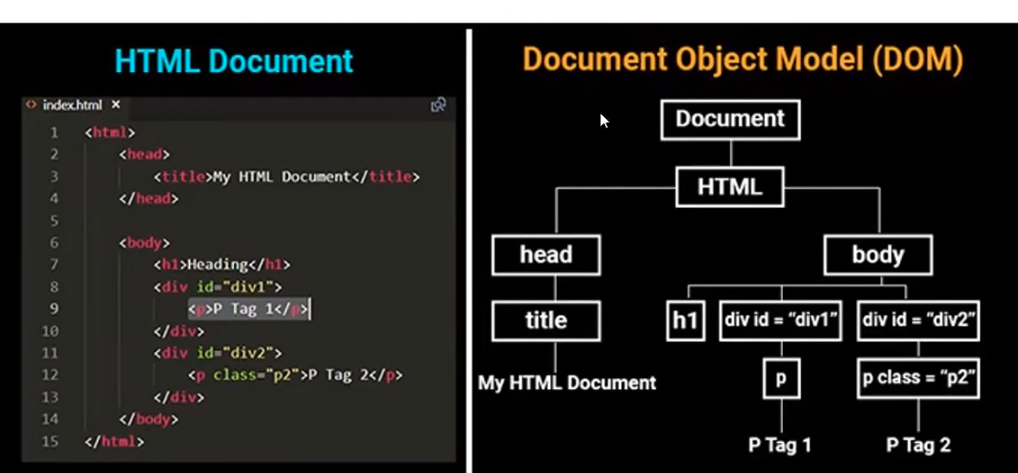This screenshot has height=473, width=1018.
Task: Click the "HTML Document" heading
Action: (234, 62)
